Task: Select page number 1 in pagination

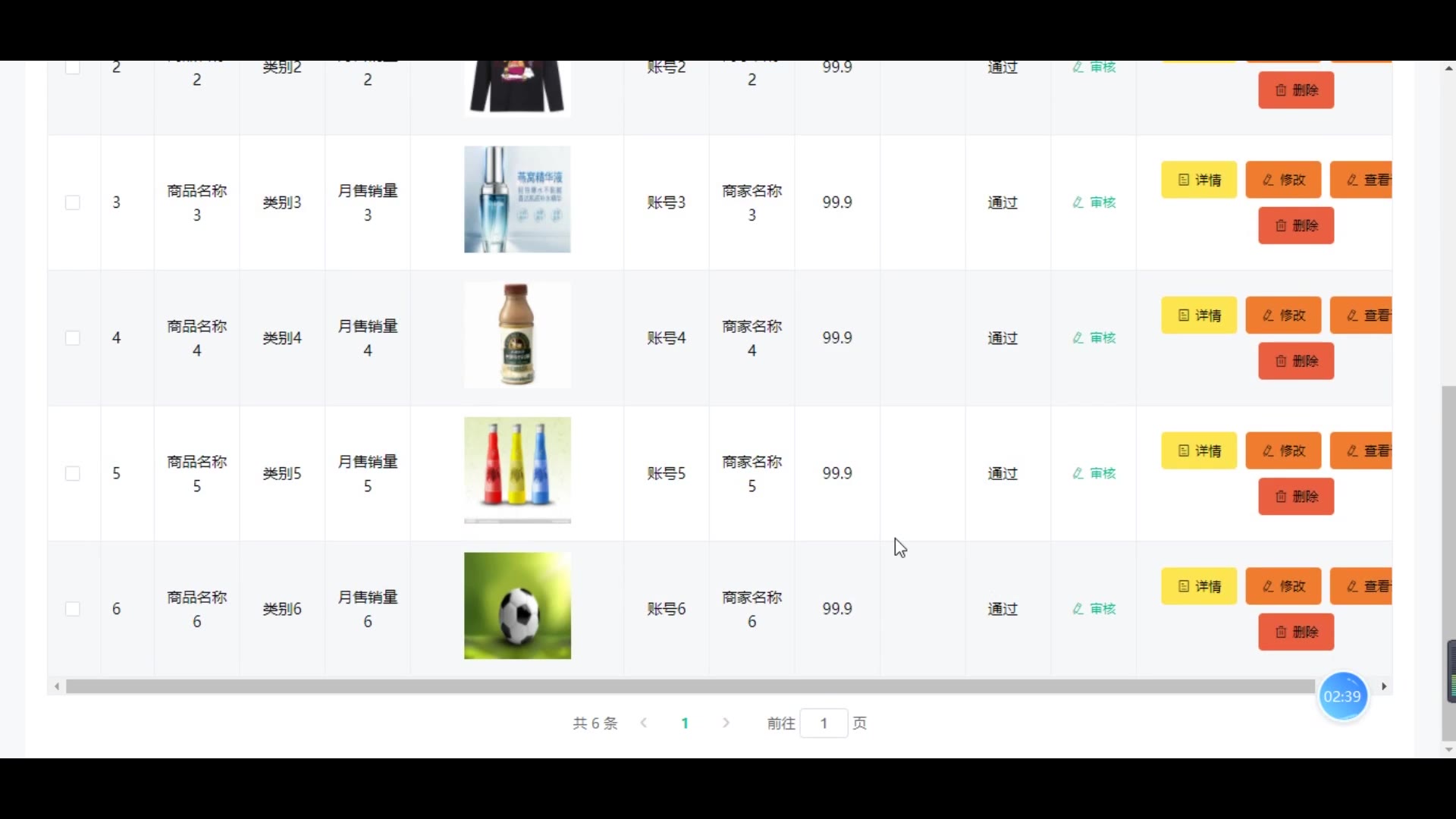Action: click(x=685, y=723)
